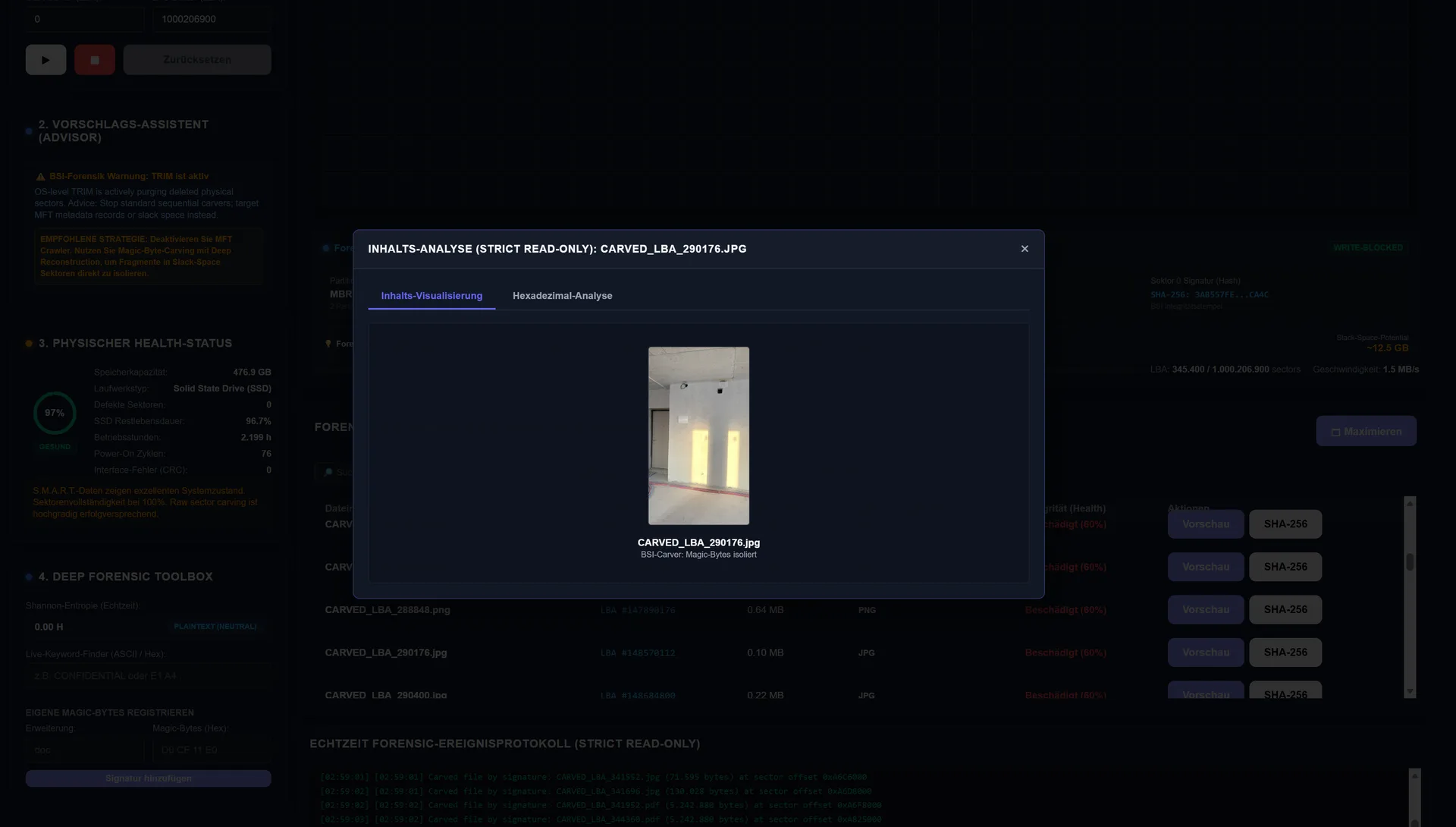This screenshot has width=1456, height=827.
Task: Open Vorschau for CARVED_LBA_288848.png
Action: point(1206,610)
